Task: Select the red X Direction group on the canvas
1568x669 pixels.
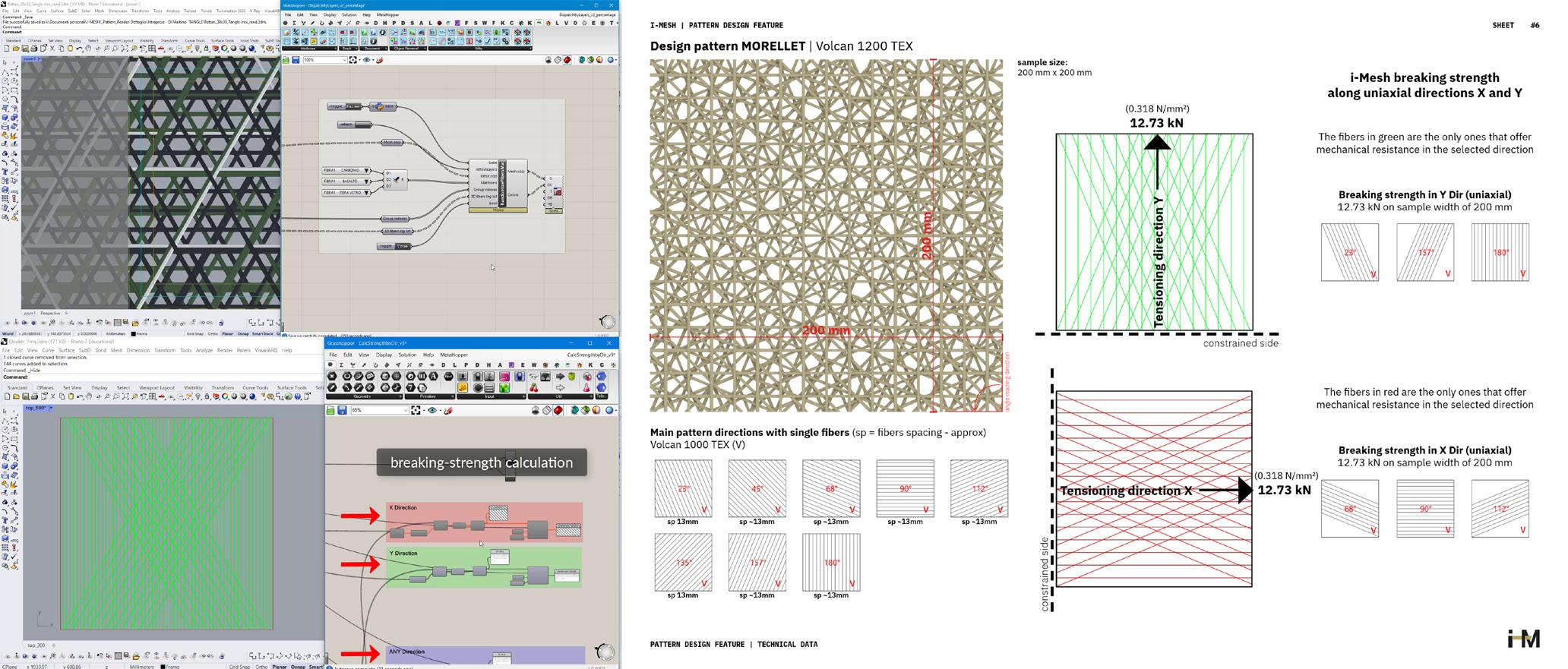Action: coord(484,522)
